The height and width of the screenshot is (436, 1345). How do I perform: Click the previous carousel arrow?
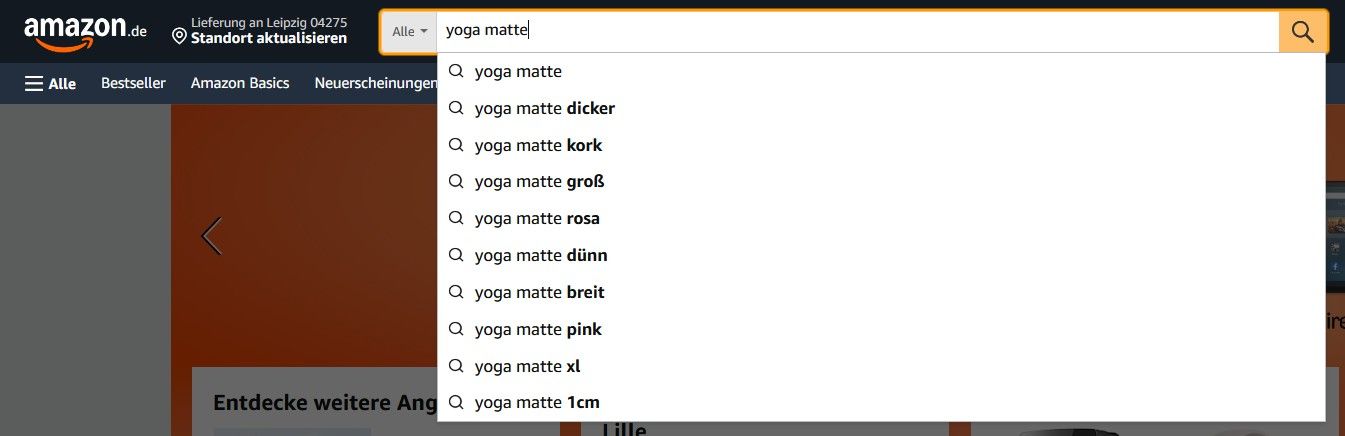coord(211,236)
